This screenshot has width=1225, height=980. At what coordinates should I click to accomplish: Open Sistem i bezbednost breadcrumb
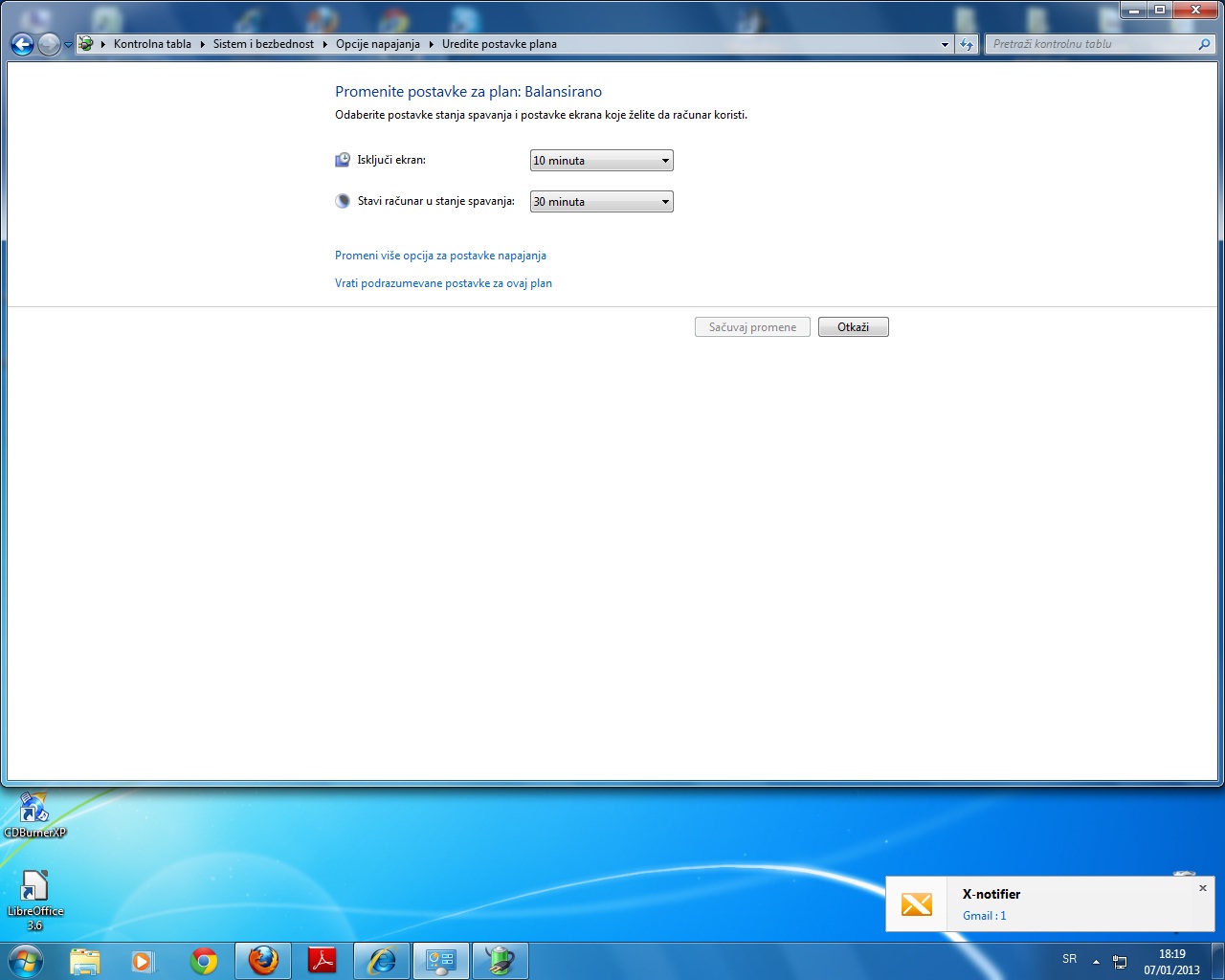[x=263, y=44]
